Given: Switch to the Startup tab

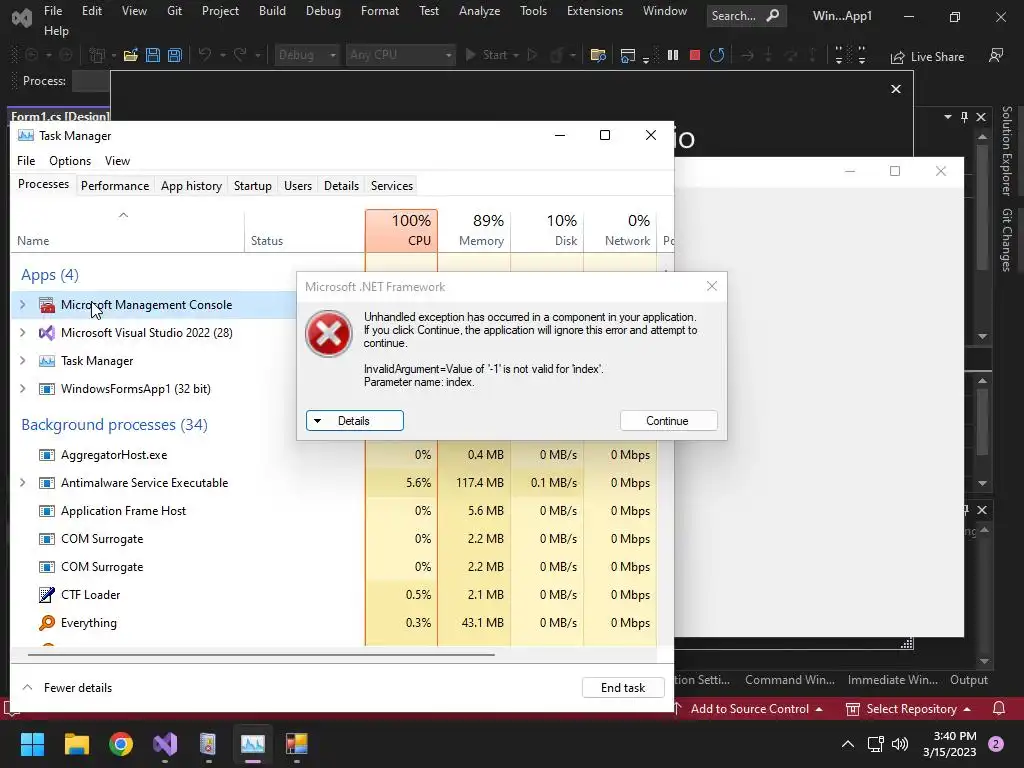Looking at the screenshot, I should (253, 186).
